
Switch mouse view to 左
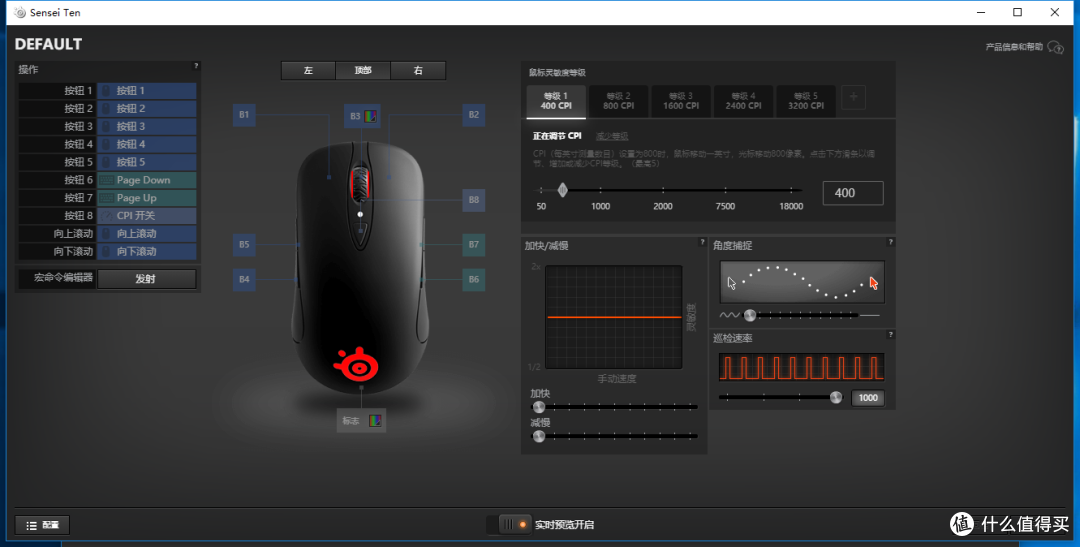point(308,70)
